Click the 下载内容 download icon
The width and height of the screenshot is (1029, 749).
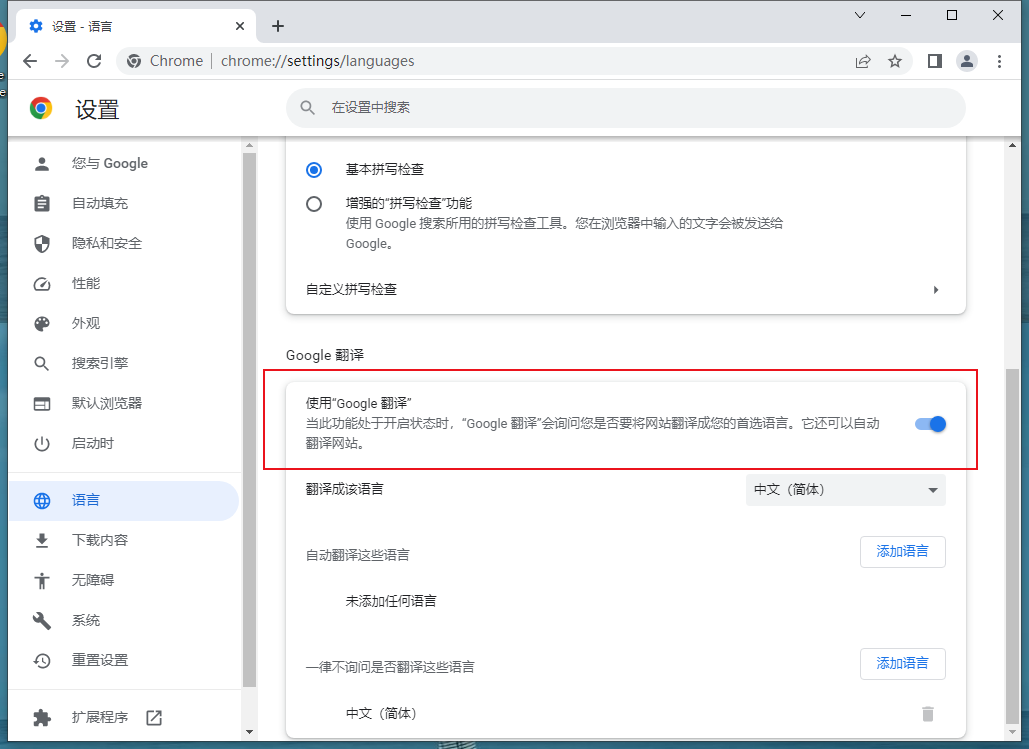tap(42, 540)
